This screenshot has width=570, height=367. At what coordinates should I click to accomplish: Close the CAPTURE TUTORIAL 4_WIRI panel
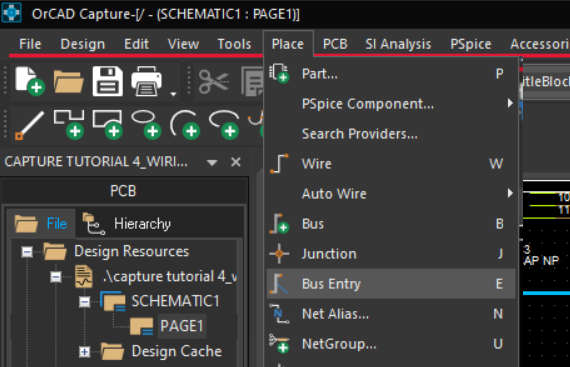pos(236,162)
